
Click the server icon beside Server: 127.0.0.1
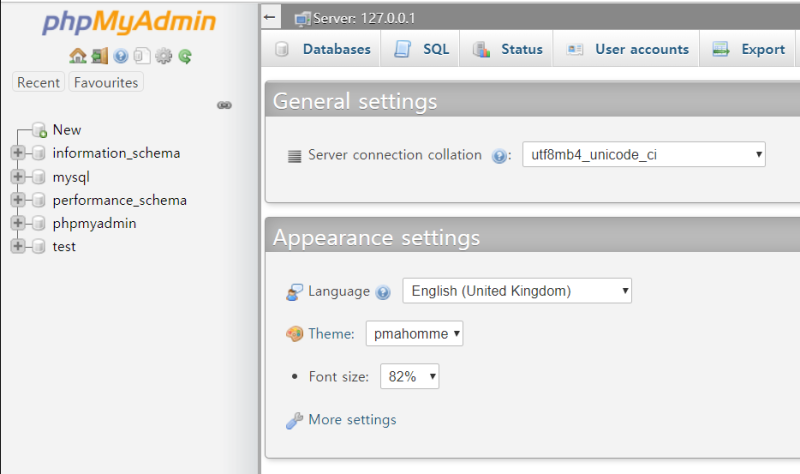[x=302, y=19]
